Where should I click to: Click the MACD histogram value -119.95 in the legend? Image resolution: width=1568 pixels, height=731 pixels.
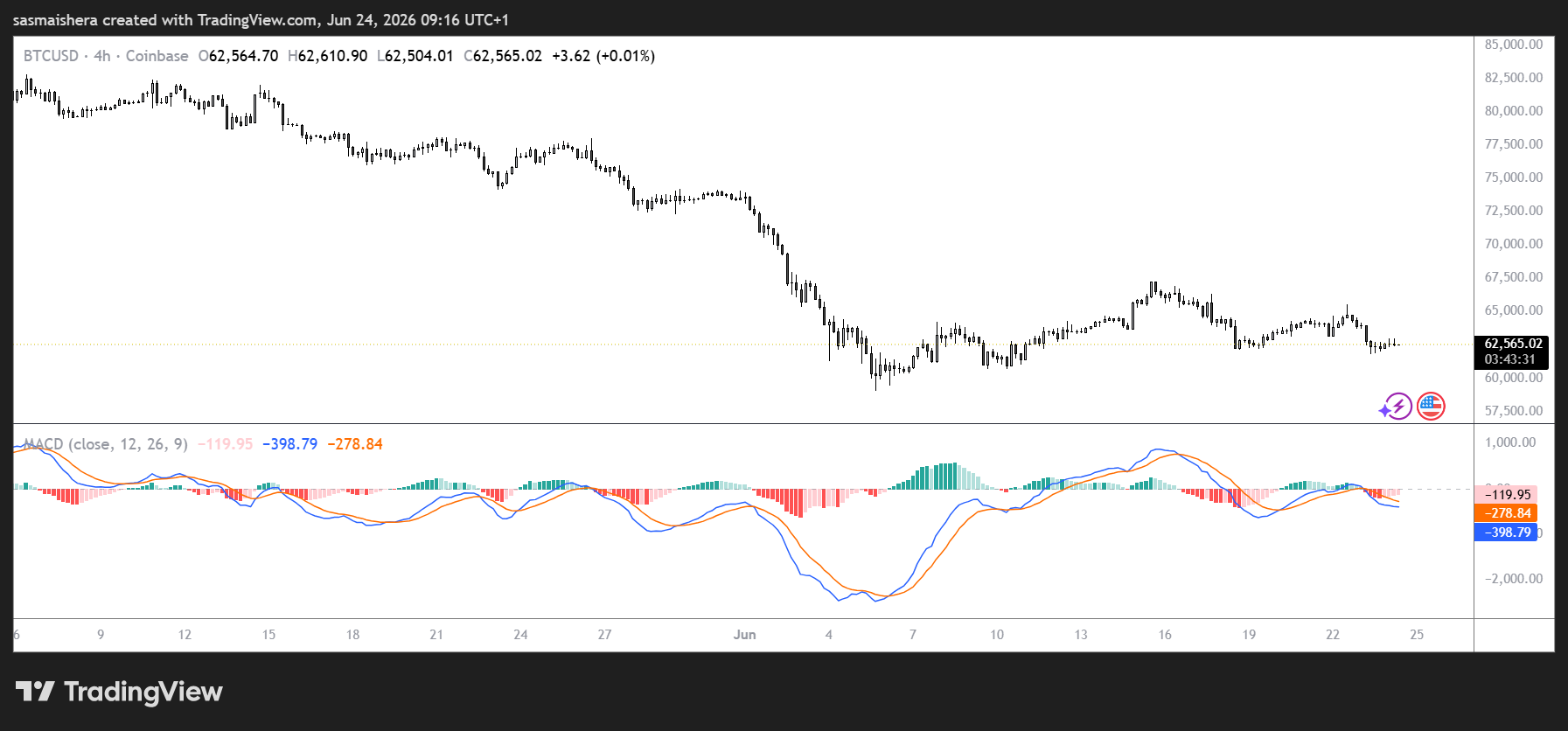225,444
